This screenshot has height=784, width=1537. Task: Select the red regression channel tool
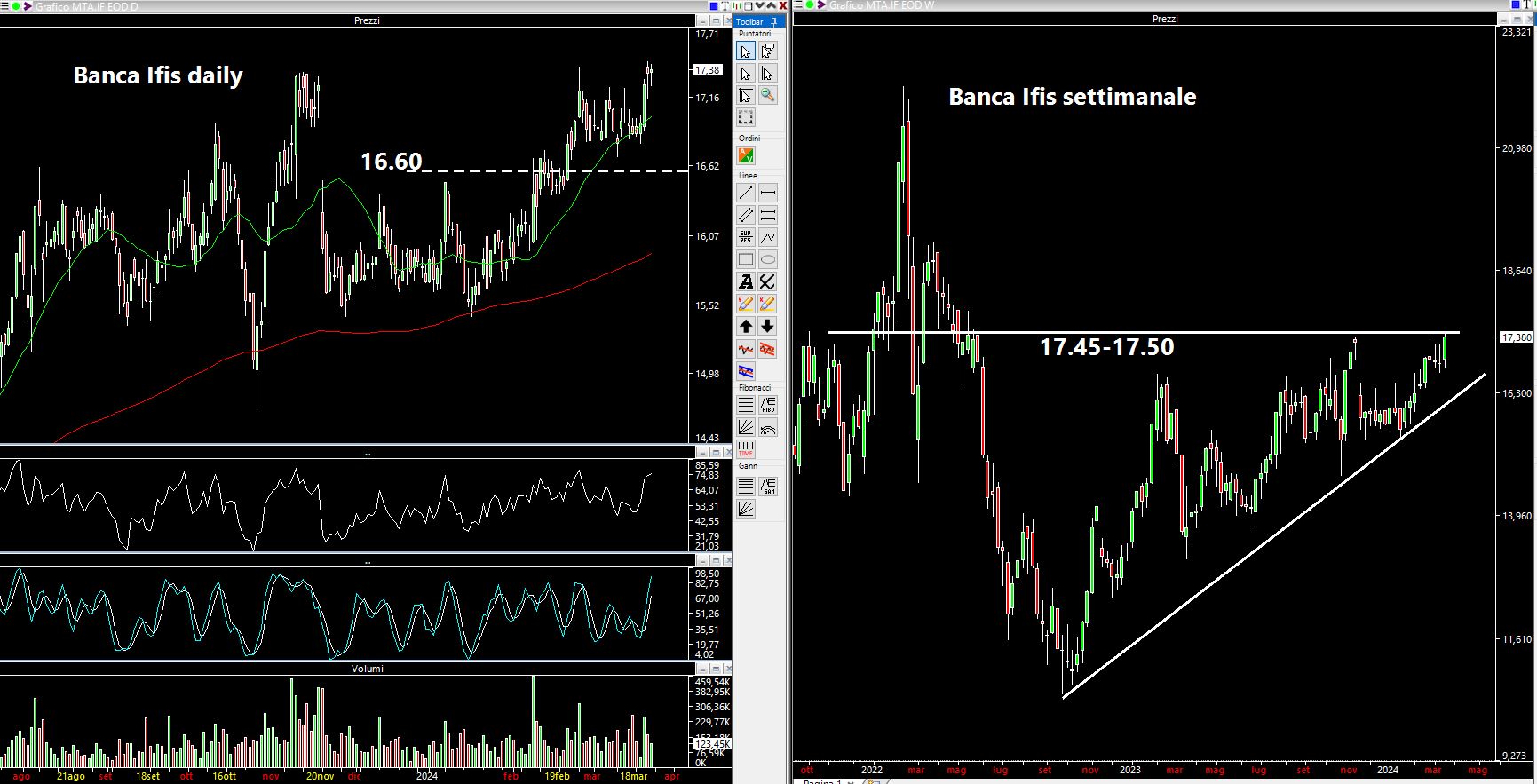(x=768, y=349)
